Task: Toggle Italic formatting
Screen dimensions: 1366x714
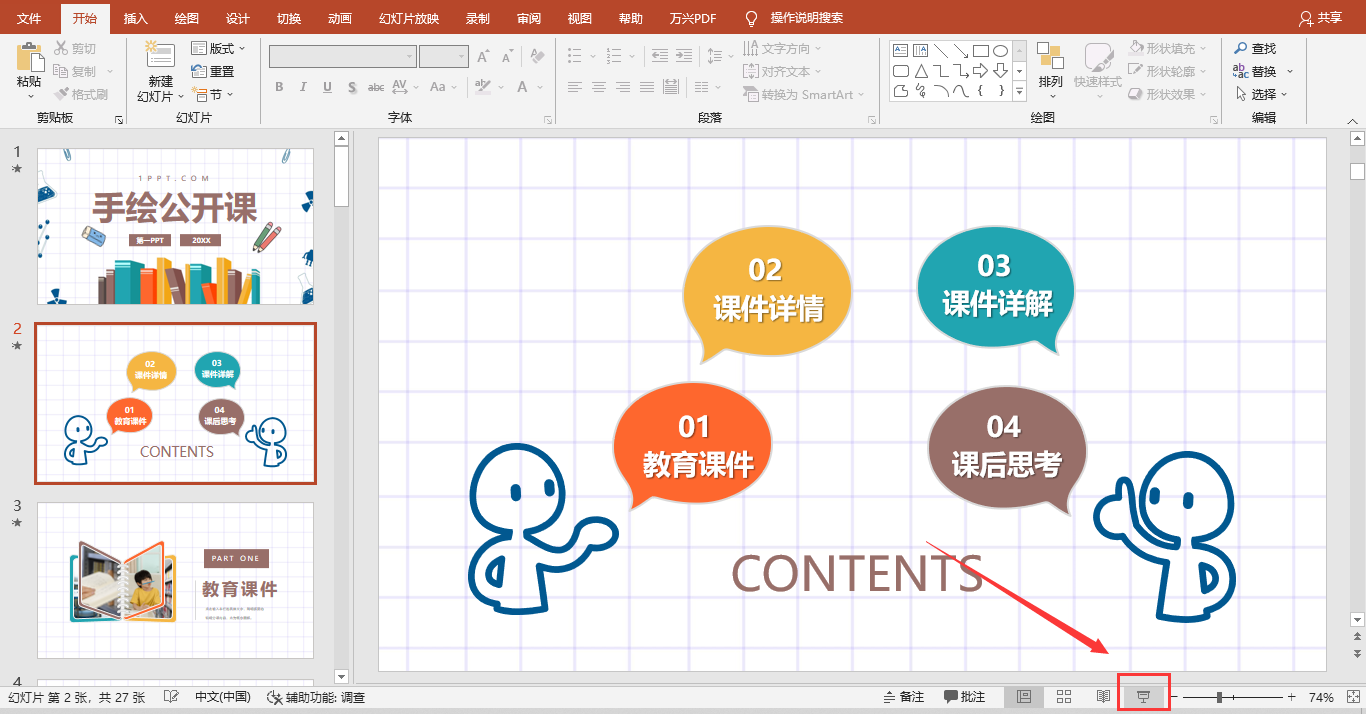Action: (x=303, y=87)
